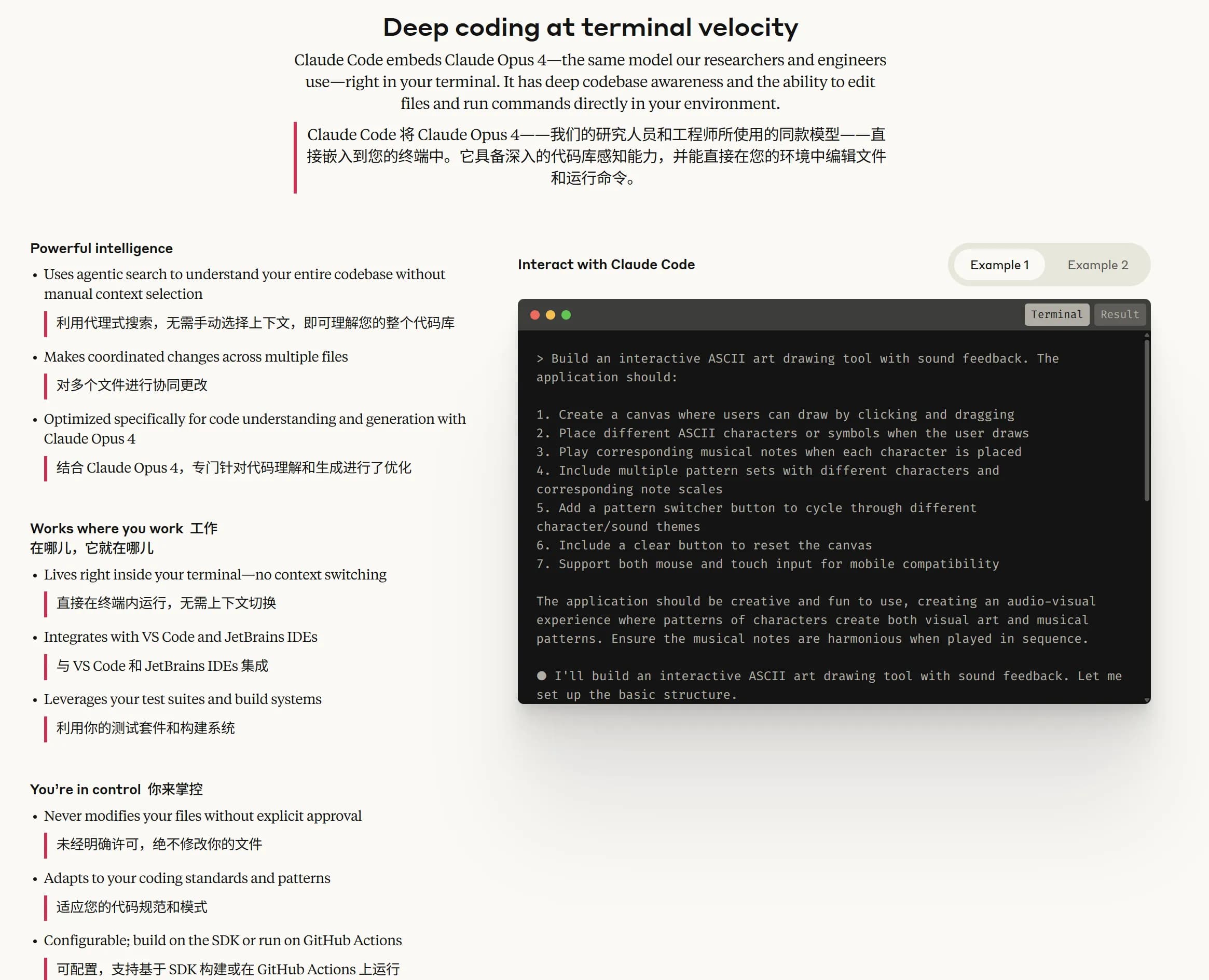The image size is (1209, 980).
Task: Click 'Uses agentic search' bullet text
Action: click(x=244, y=274)
